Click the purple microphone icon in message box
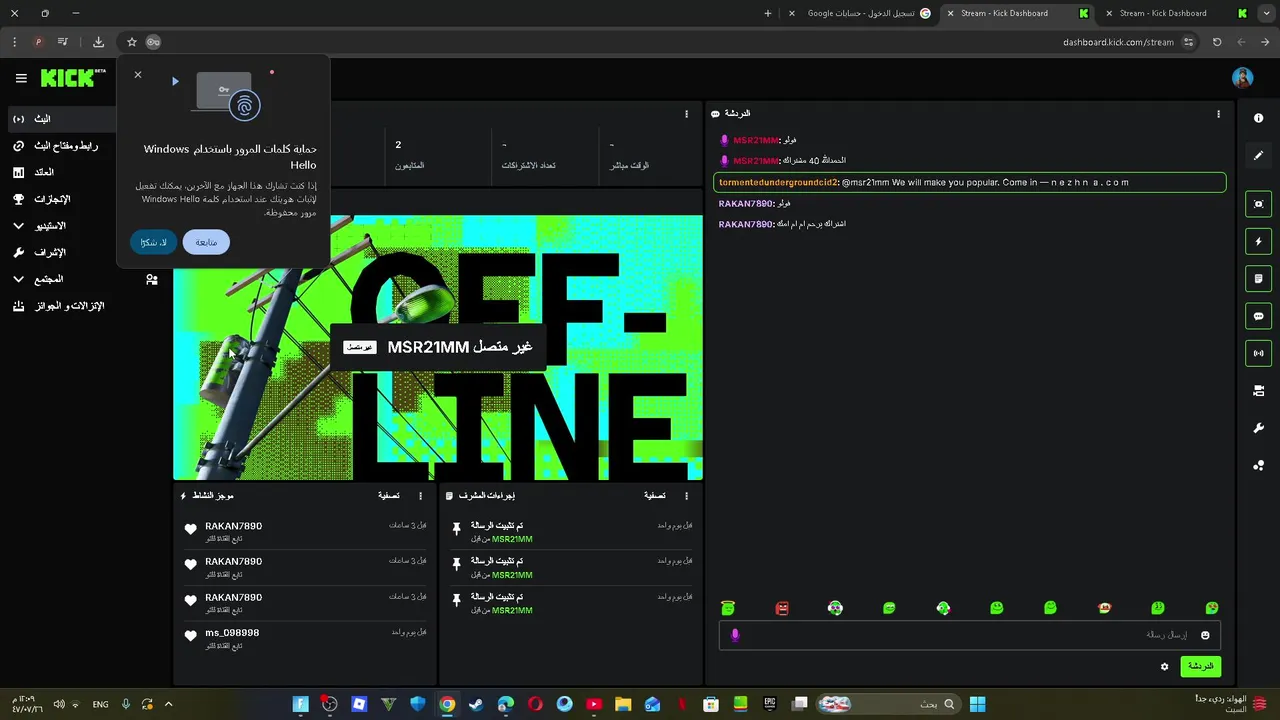Viewport: 1280px width, 720px height. (x=735, y=635)
